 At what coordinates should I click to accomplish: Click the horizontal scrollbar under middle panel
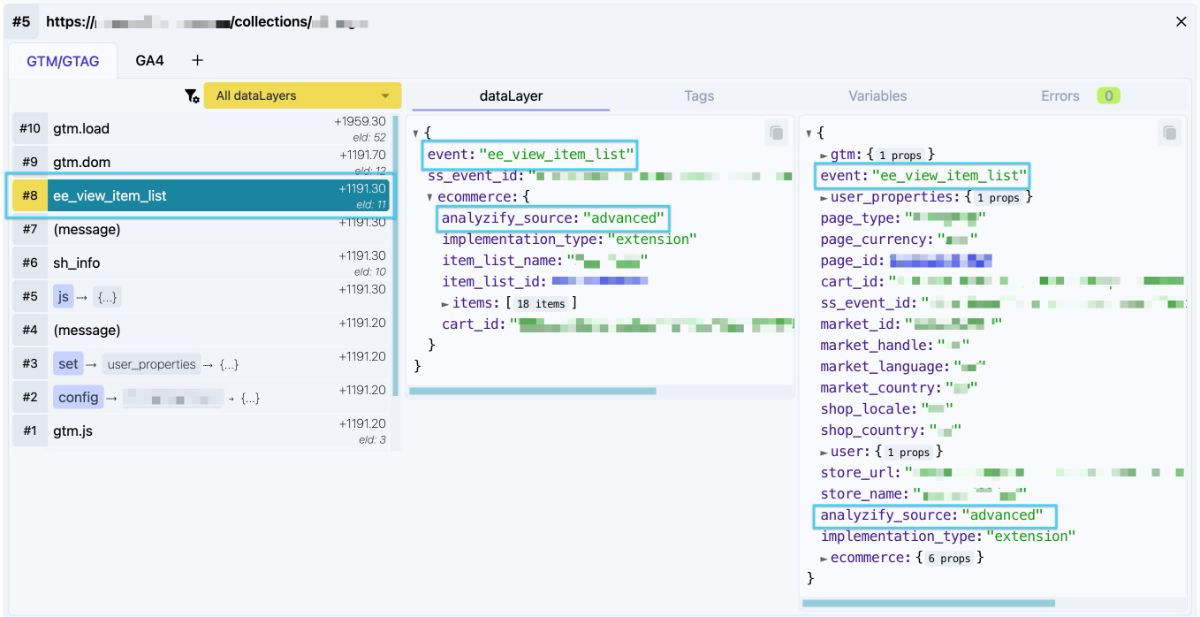533,391
